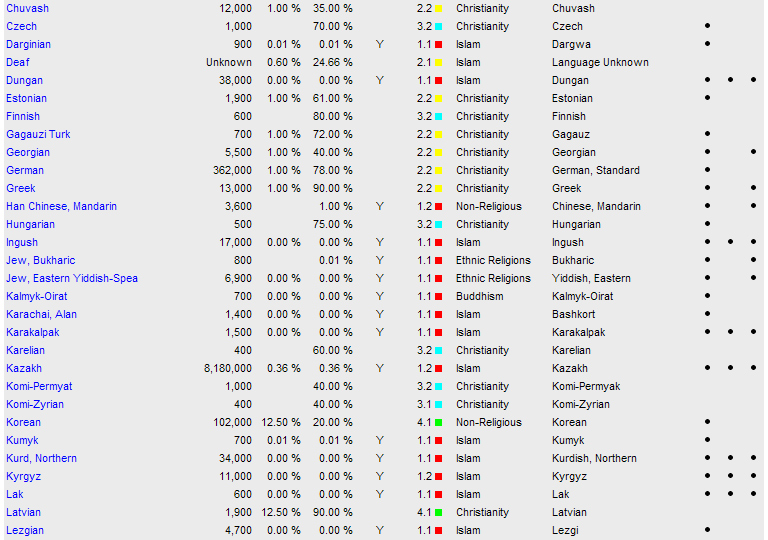The image size is (768, 540).
Task: Select German population value 362,000
Action: (232, 171)
